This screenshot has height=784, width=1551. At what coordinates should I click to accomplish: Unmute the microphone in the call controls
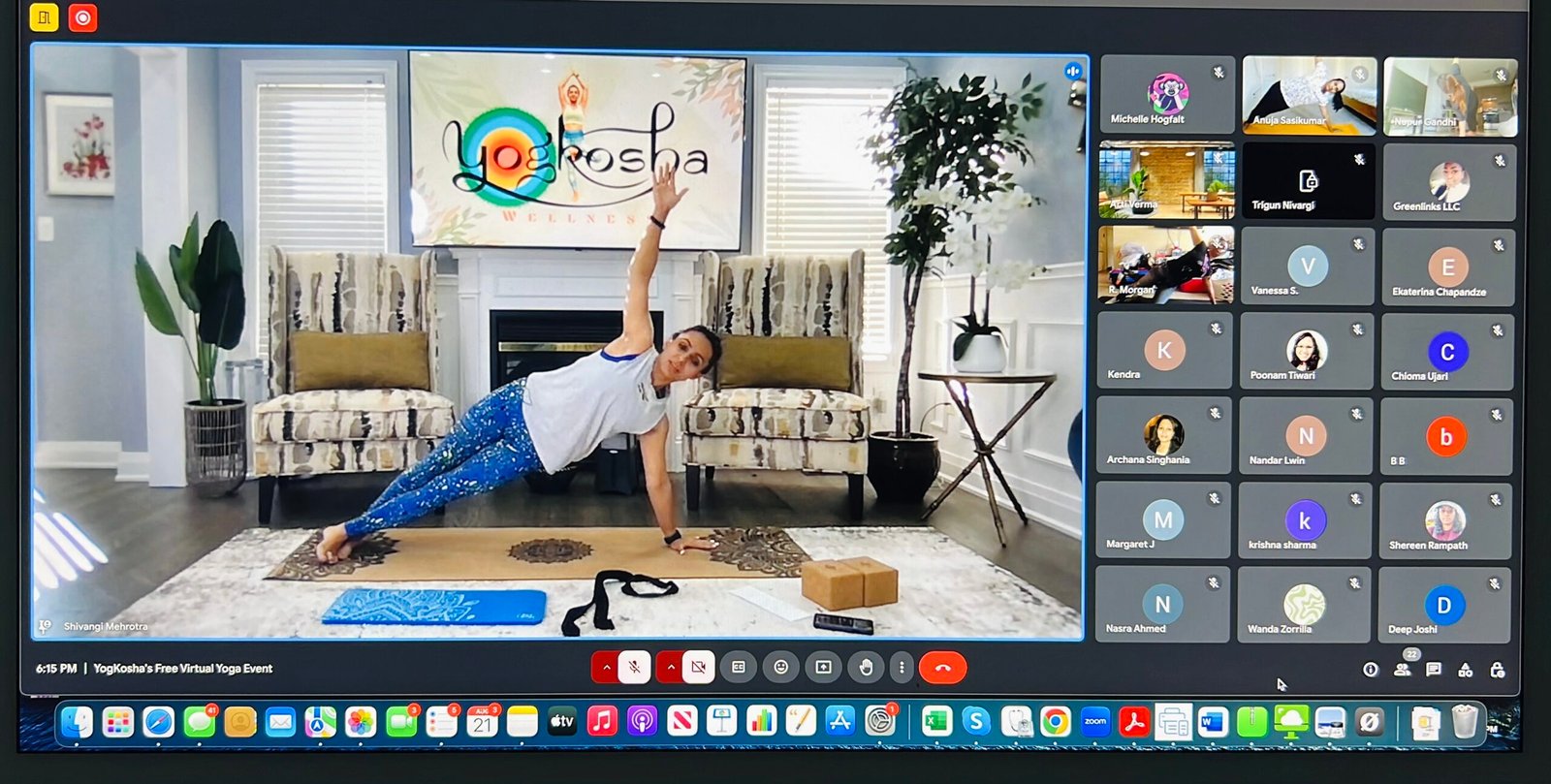(634, 667)
